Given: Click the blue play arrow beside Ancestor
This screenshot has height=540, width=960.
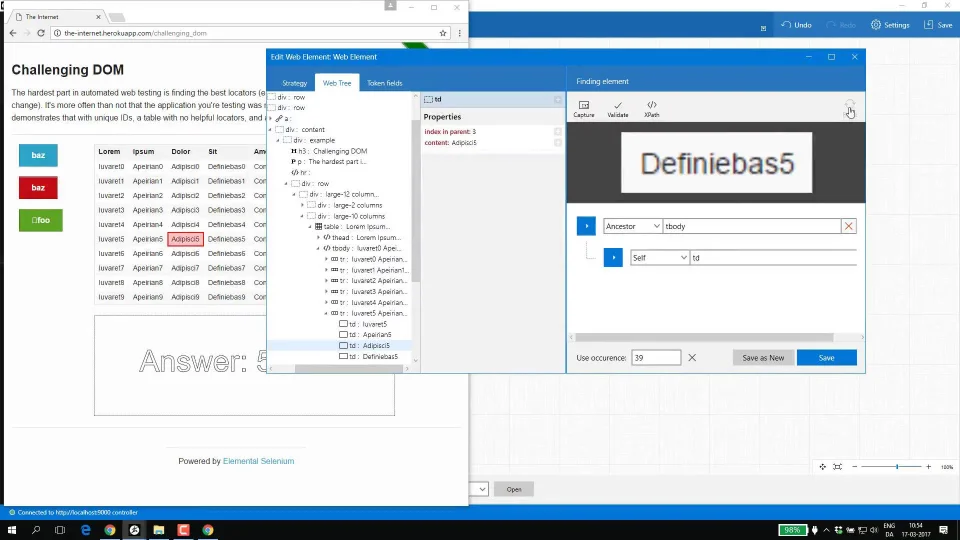Looking at the screenshot, I should tap(586, 227).
